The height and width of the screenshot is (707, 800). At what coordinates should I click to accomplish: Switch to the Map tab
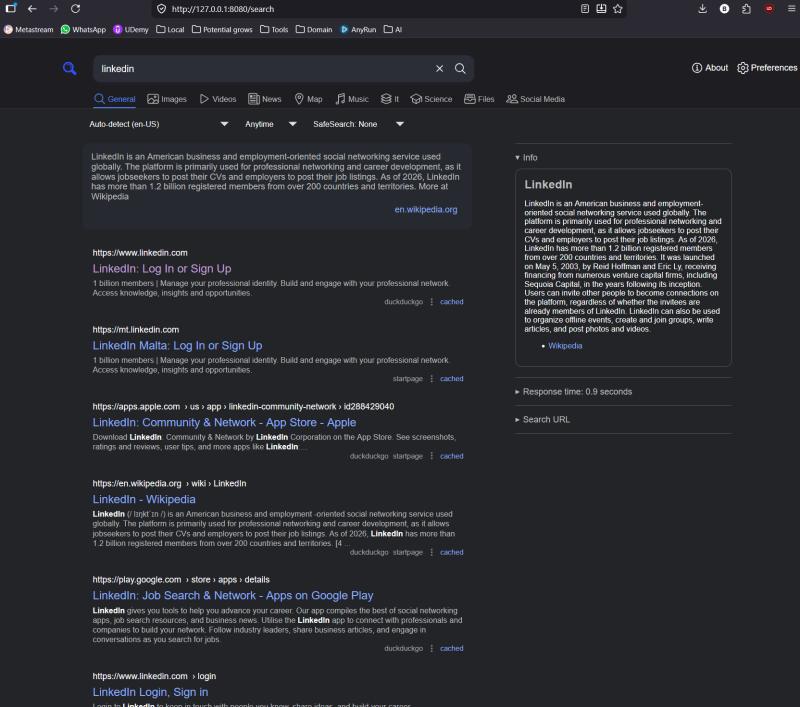point(309,99)
